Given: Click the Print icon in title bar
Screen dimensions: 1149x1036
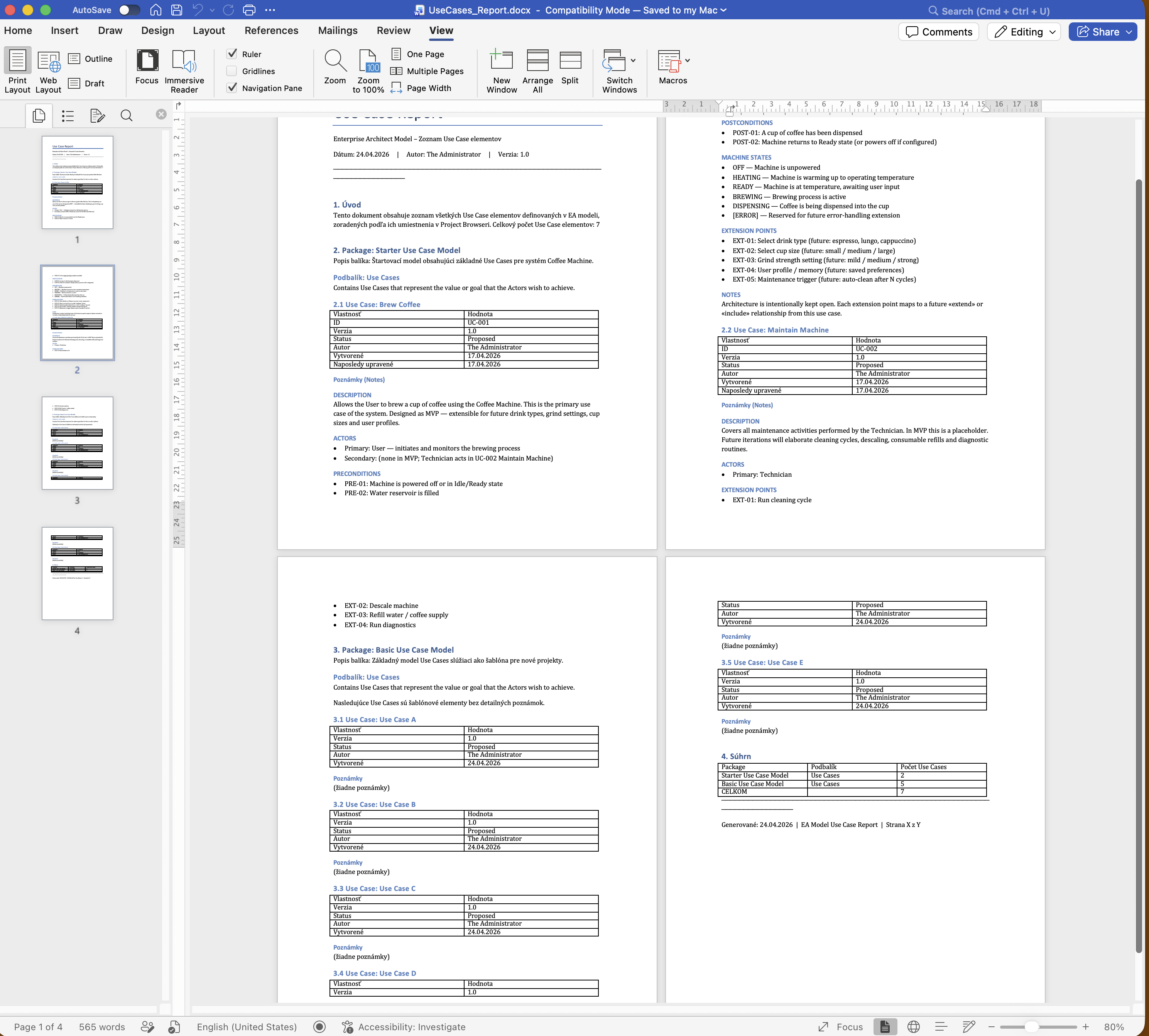Looking at the screenshot, I should click(x=249, y=10).
